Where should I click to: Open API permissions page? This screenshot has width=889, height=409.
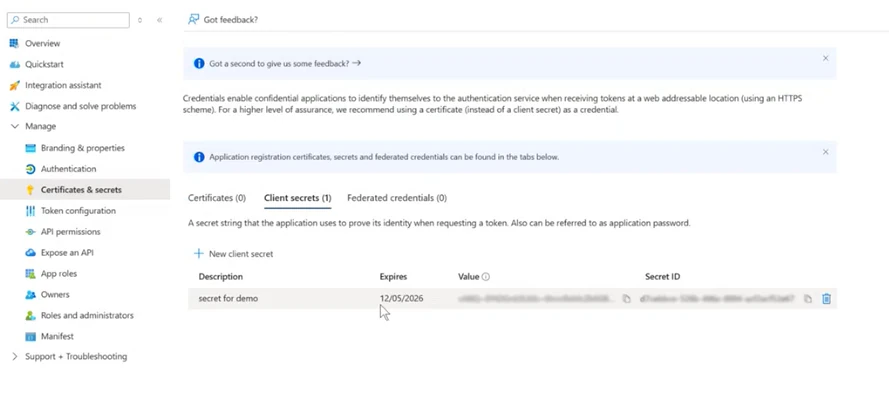coord(70,232)
